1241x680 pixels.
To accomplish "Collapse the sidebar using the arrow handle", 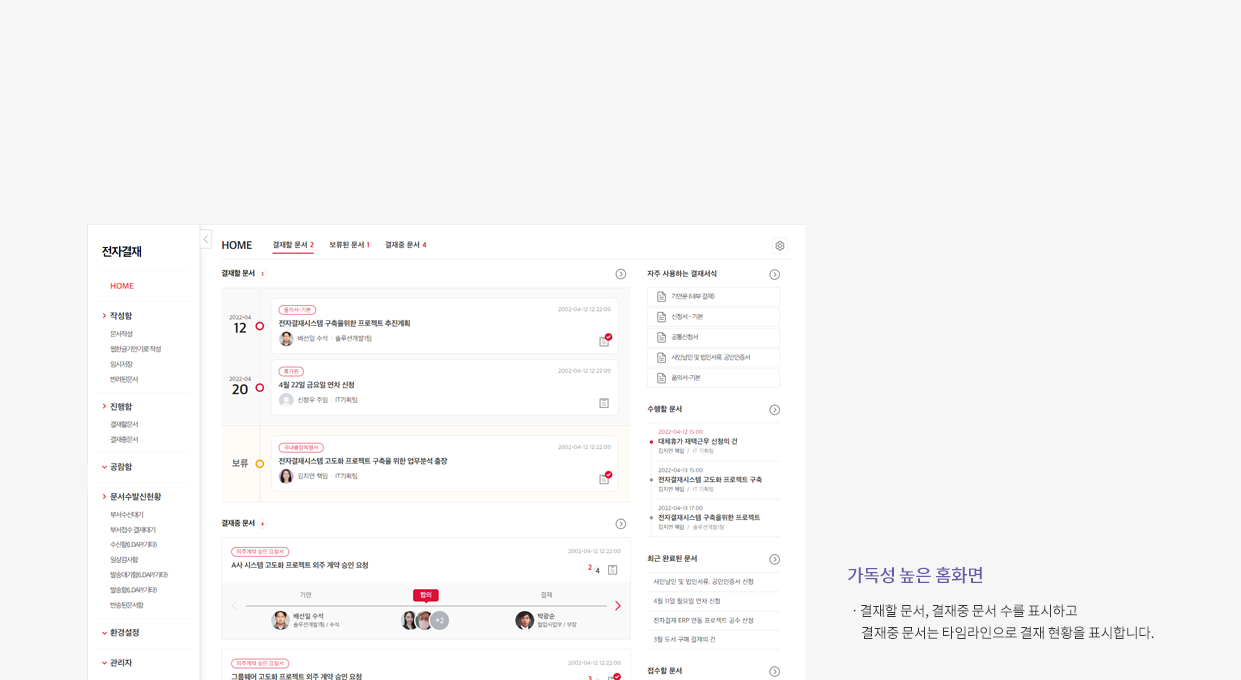I will 206,240.
